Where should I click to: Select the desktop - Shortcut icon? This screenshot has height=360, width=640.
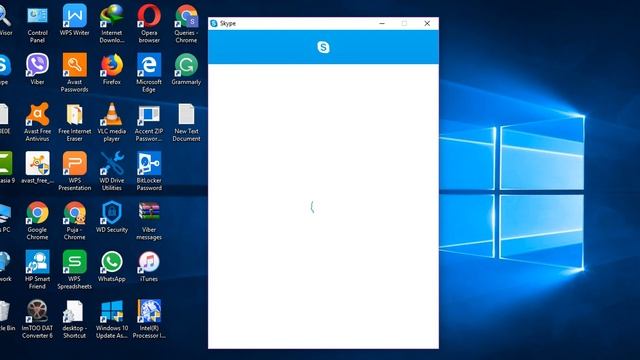point(75,311)
